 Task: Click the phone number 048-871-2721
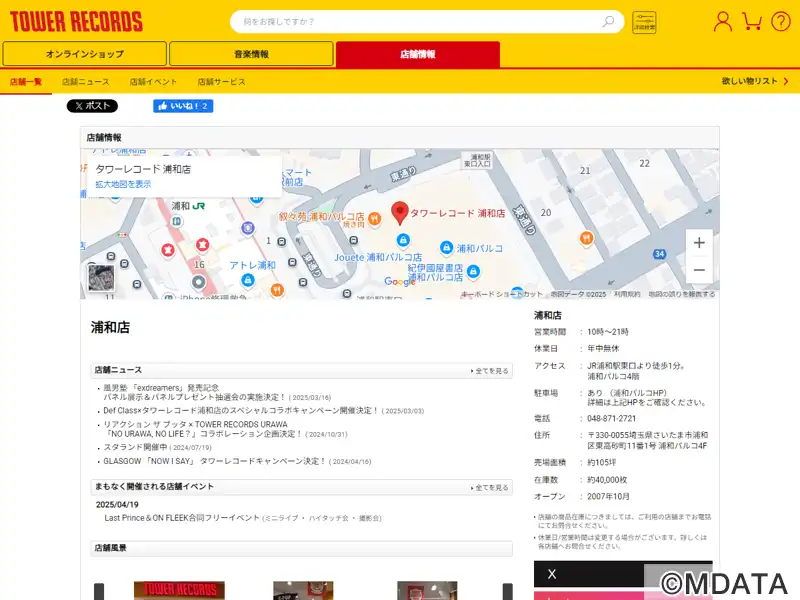612,418
